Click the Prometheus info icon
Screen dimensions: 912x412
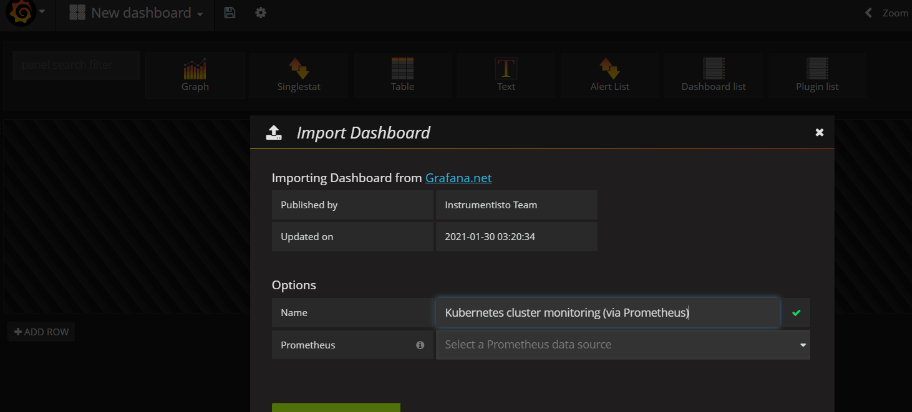pos(420,345)
